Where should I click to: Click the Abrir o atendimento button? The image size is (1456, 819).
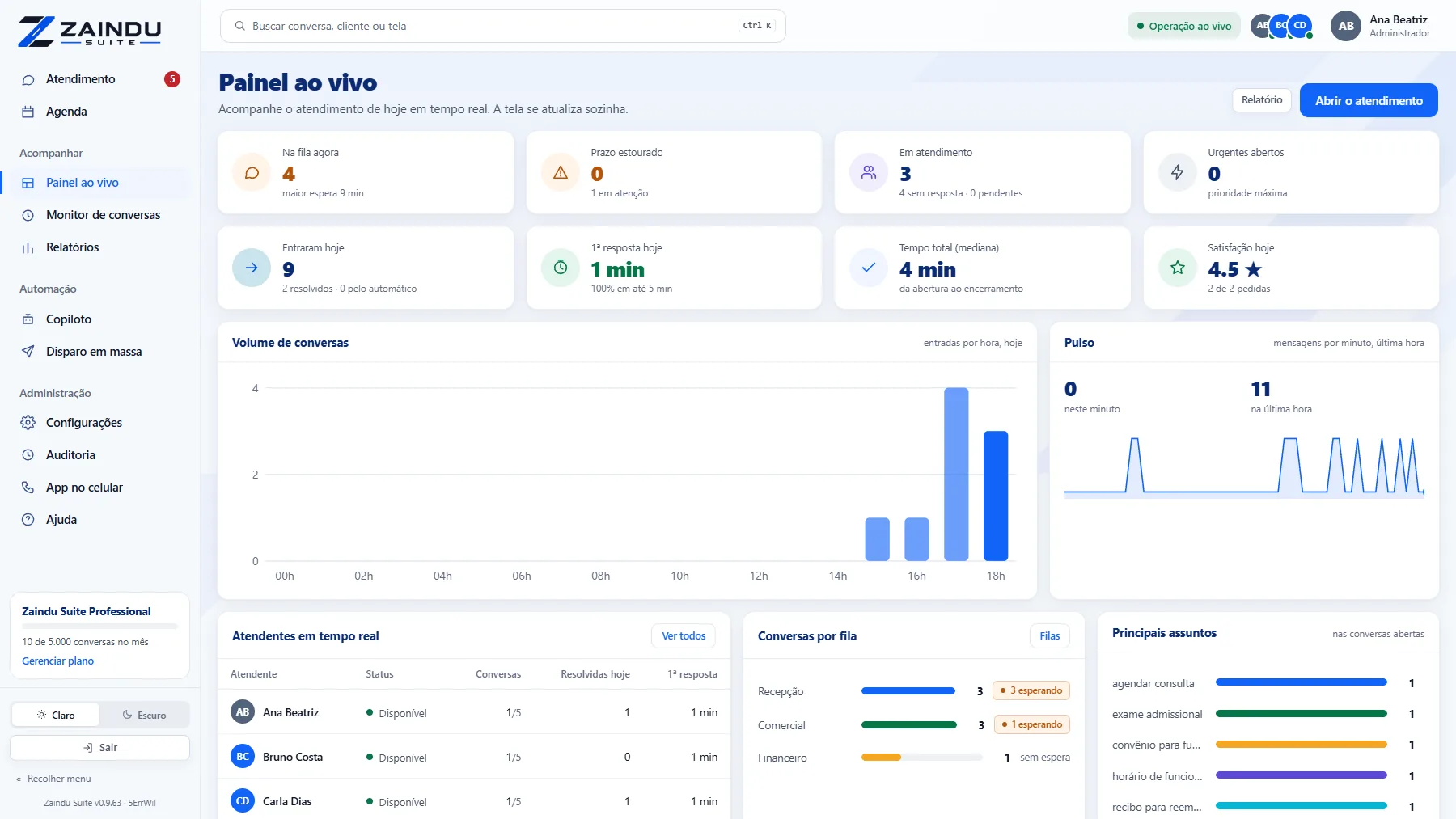1369,100
